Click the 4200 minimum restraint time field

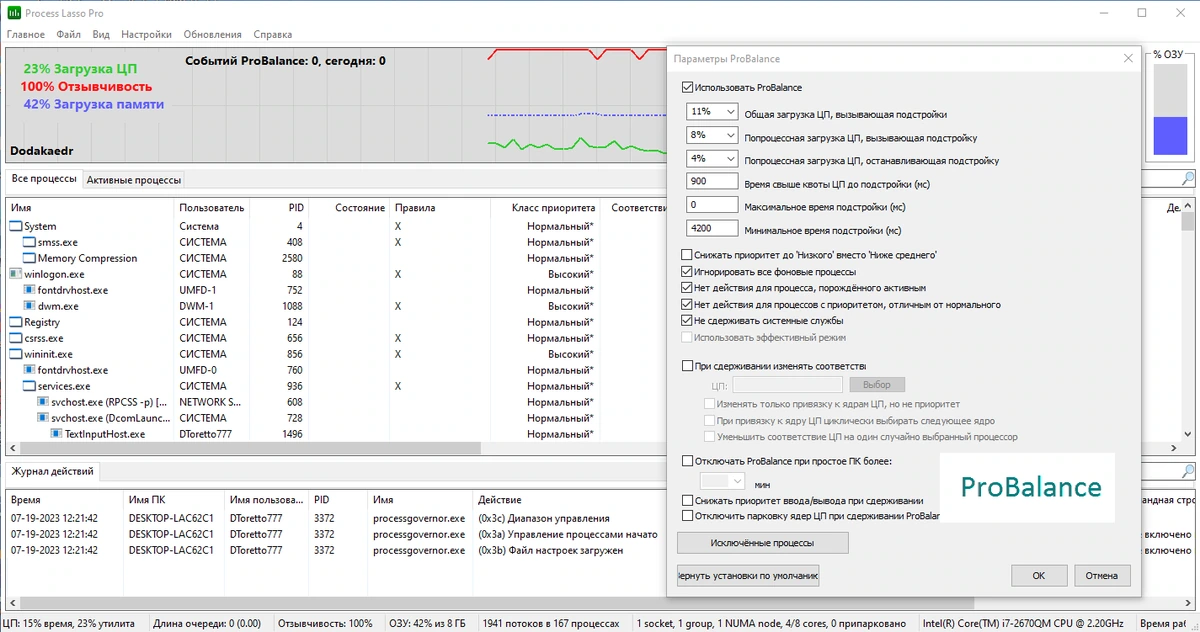[x=712, y=228]
